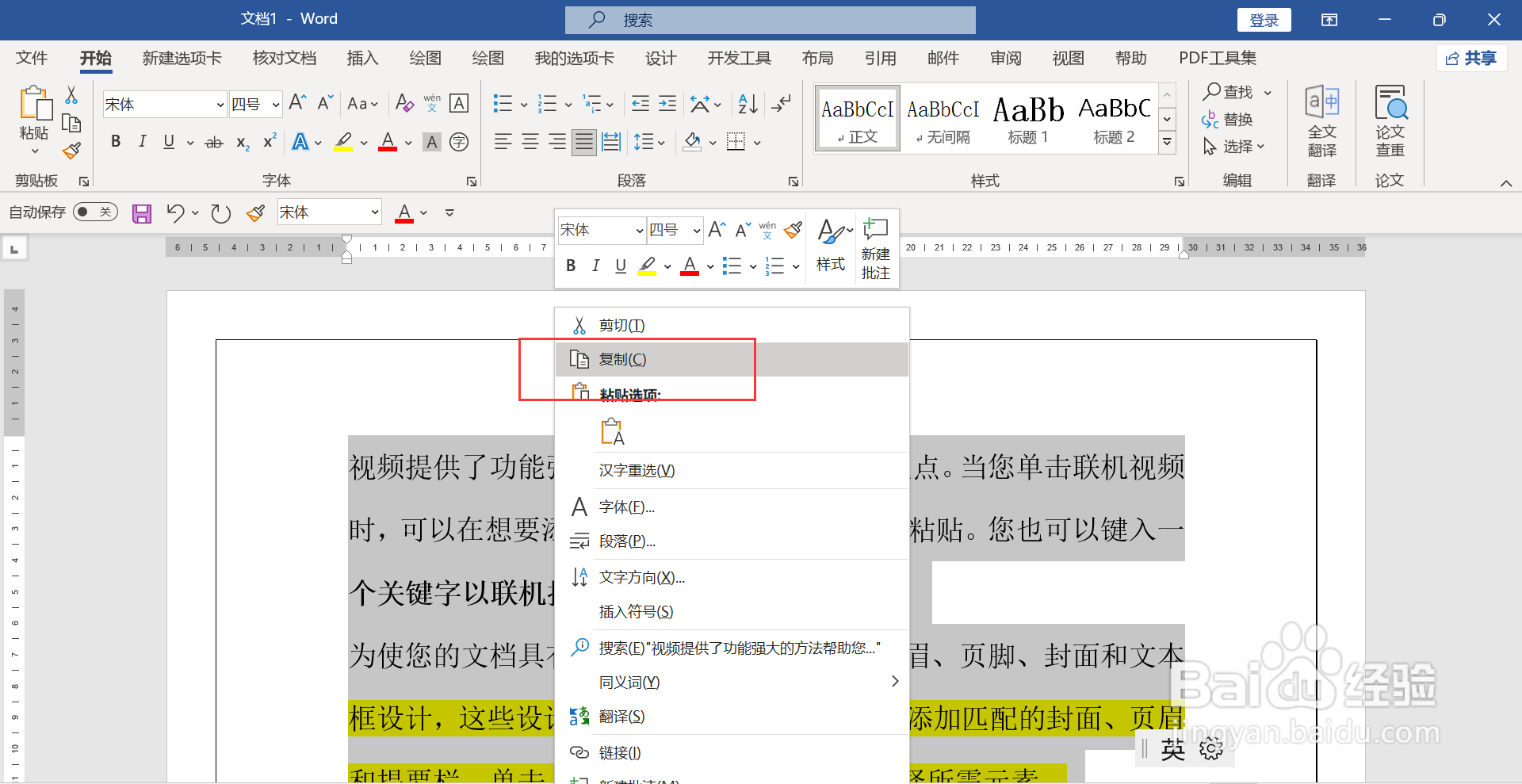
Task: Click the Select 选择 button in editing group
Action: (1233, 147)
